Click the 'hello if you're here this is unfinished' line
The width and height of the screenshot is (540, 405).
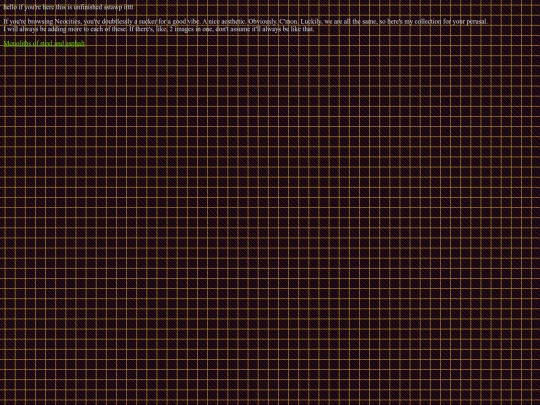[68, 7]
